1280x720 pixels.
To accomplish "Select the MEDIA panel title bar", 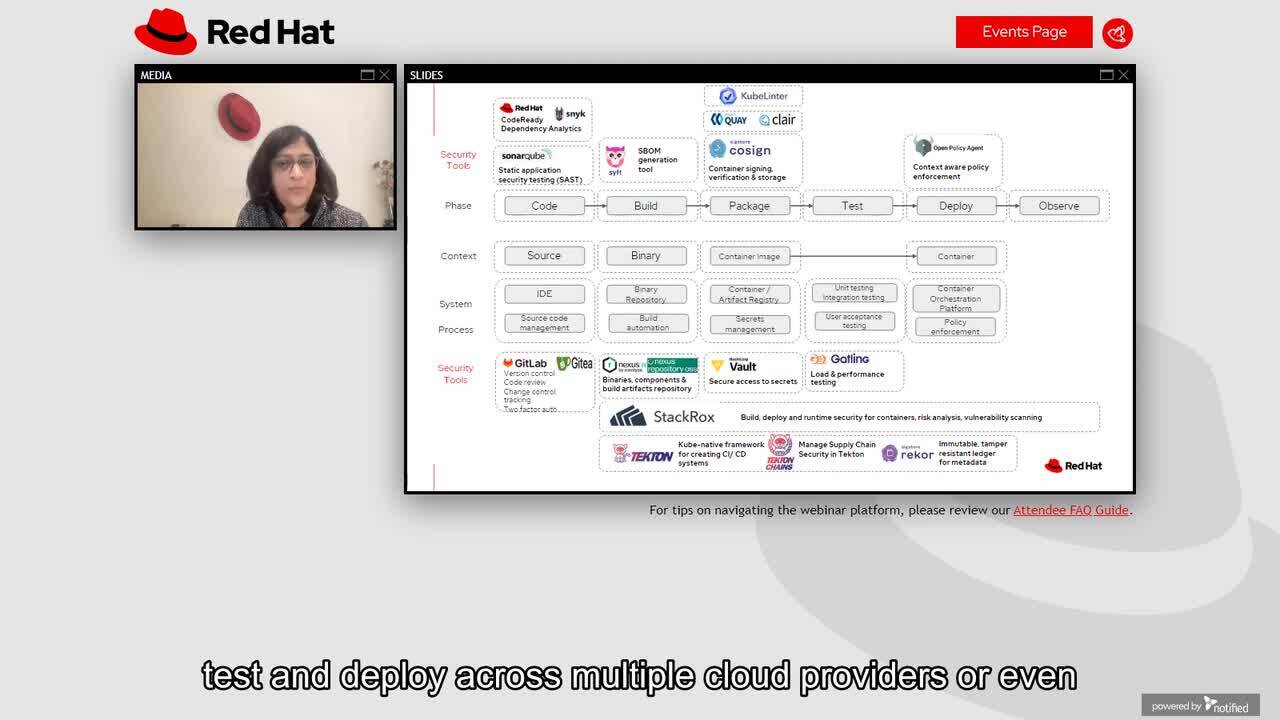I will (x=250, y=75).
